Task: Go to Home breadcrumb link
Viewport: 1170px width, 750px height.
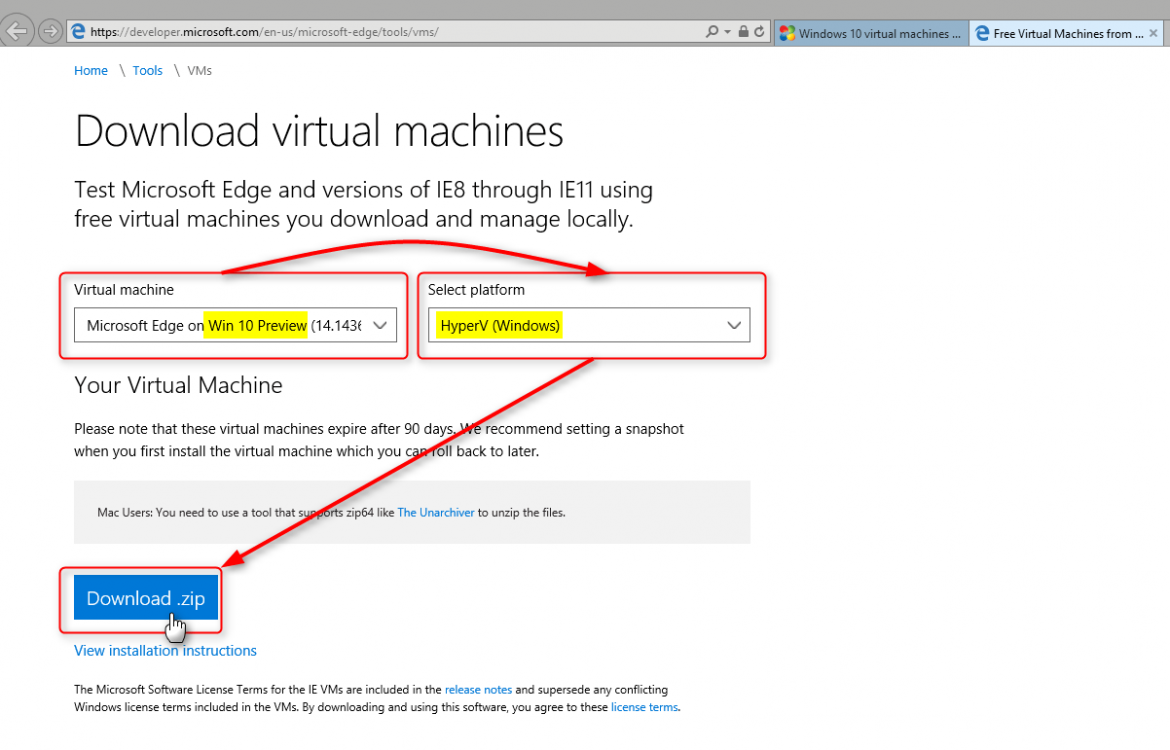Action: [91, 71]
